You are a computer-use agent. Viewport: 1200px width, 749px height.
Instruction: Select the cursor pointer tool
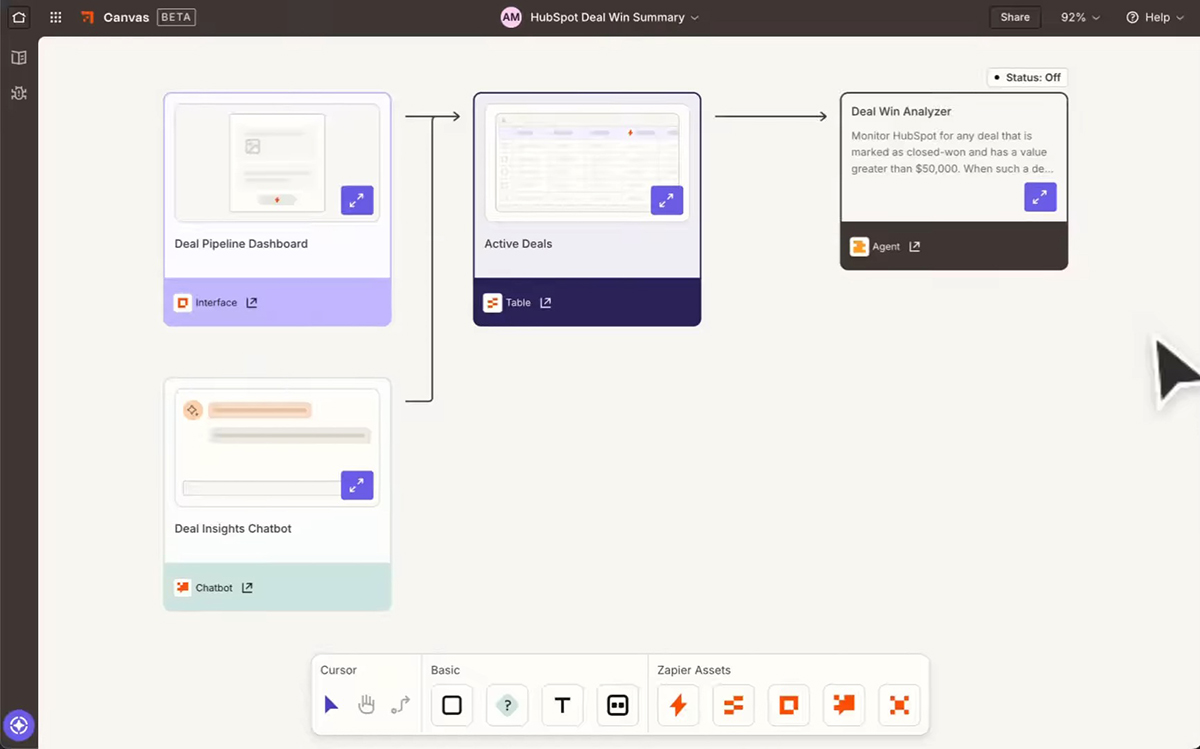tap(333, 704)
